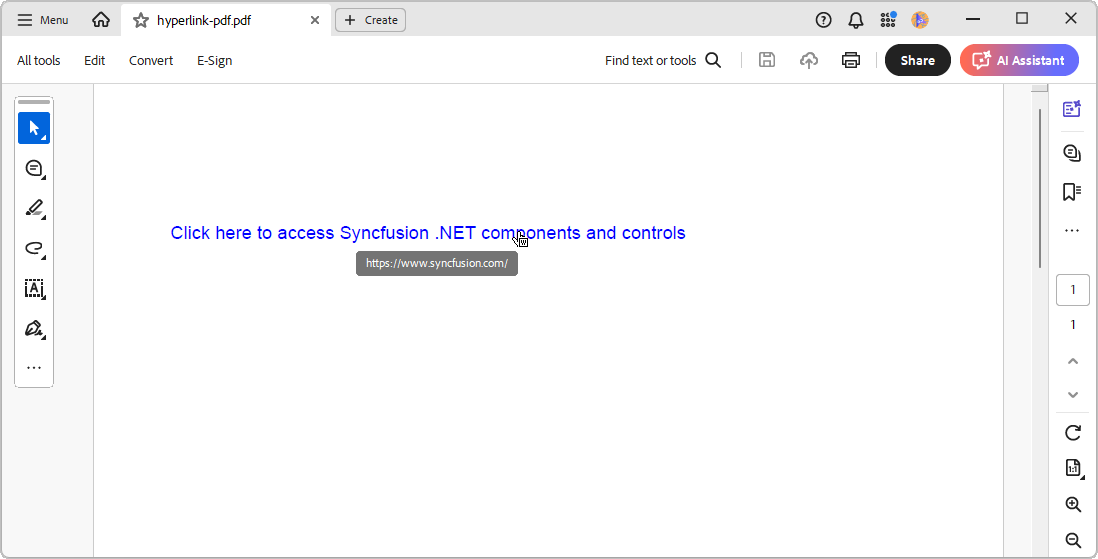This screenshot has width=1098, height=559.
Task: Open page display options dropdown
Action: pyautogui.click(x=1073, y=468)
